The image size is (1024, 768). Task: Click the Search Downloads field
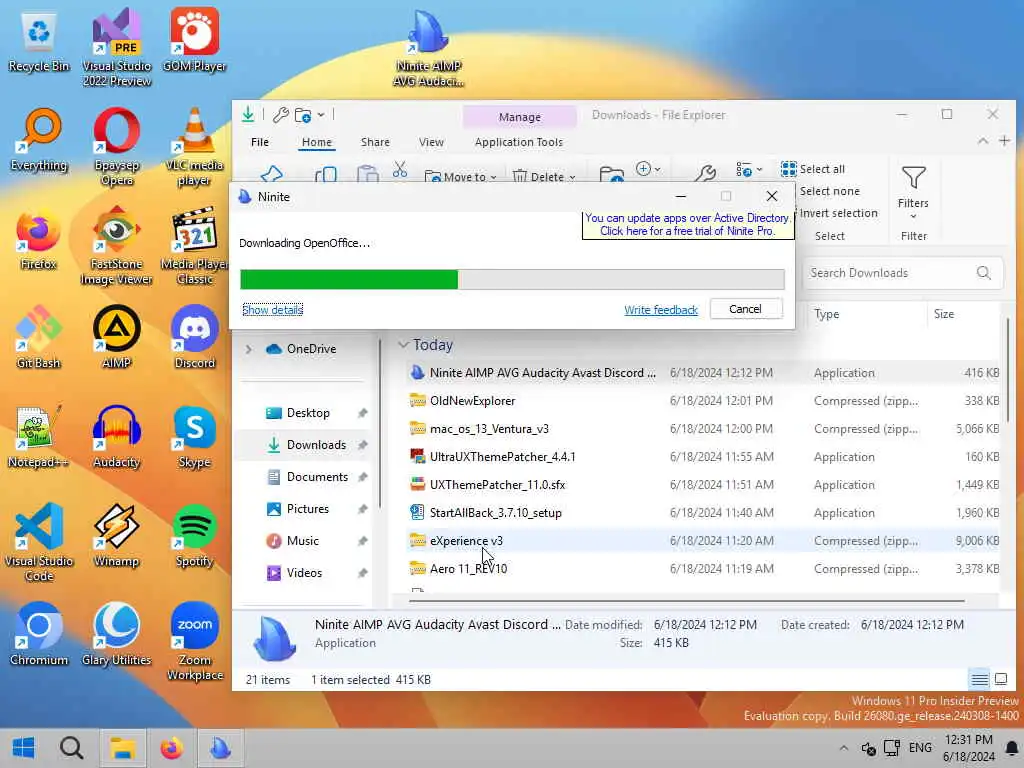pyautogui.click(x=901, y=273)
